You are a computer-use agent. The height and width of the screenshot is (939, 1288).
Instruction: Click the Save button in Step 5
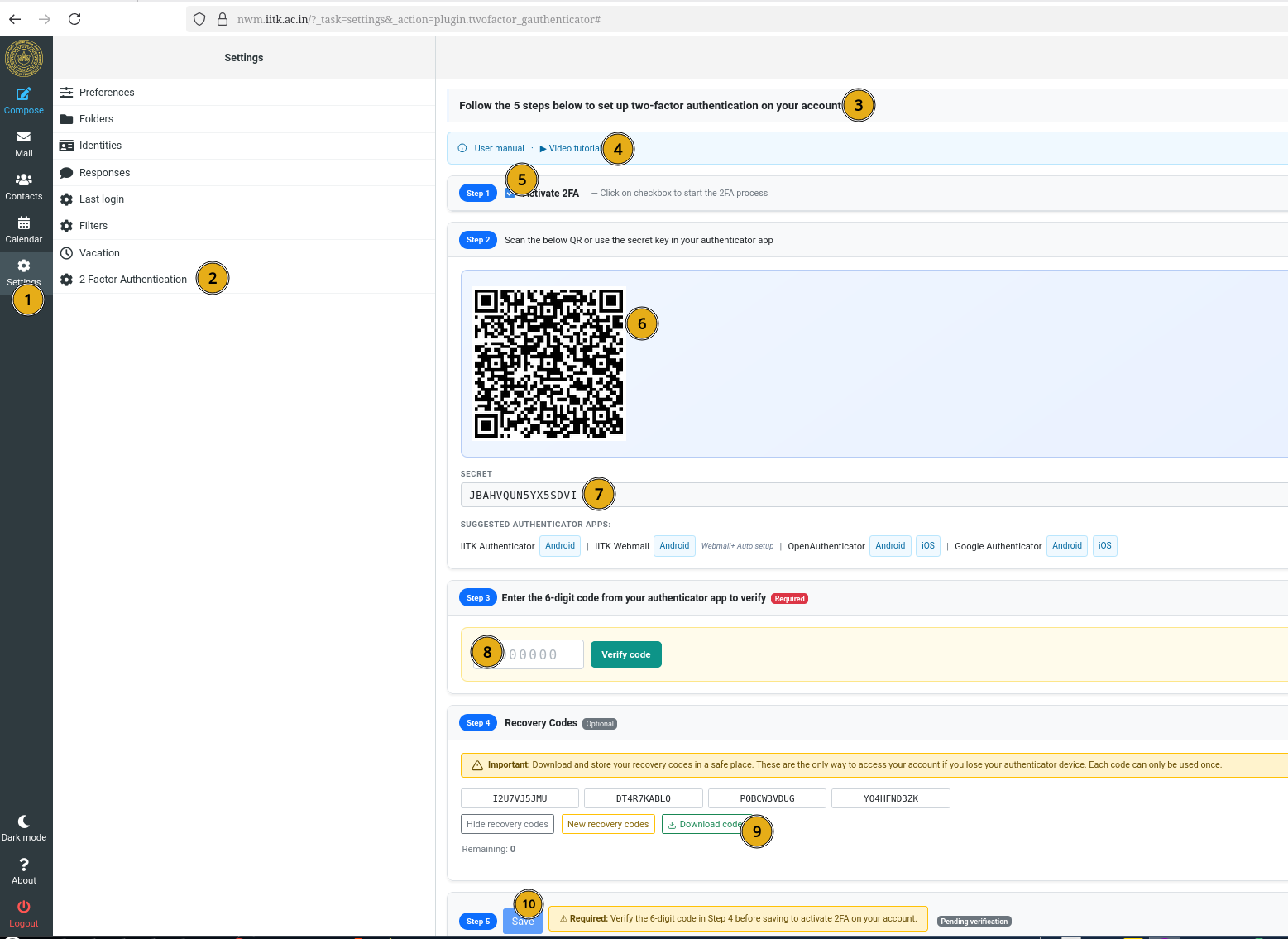click(x=523, y=922)
